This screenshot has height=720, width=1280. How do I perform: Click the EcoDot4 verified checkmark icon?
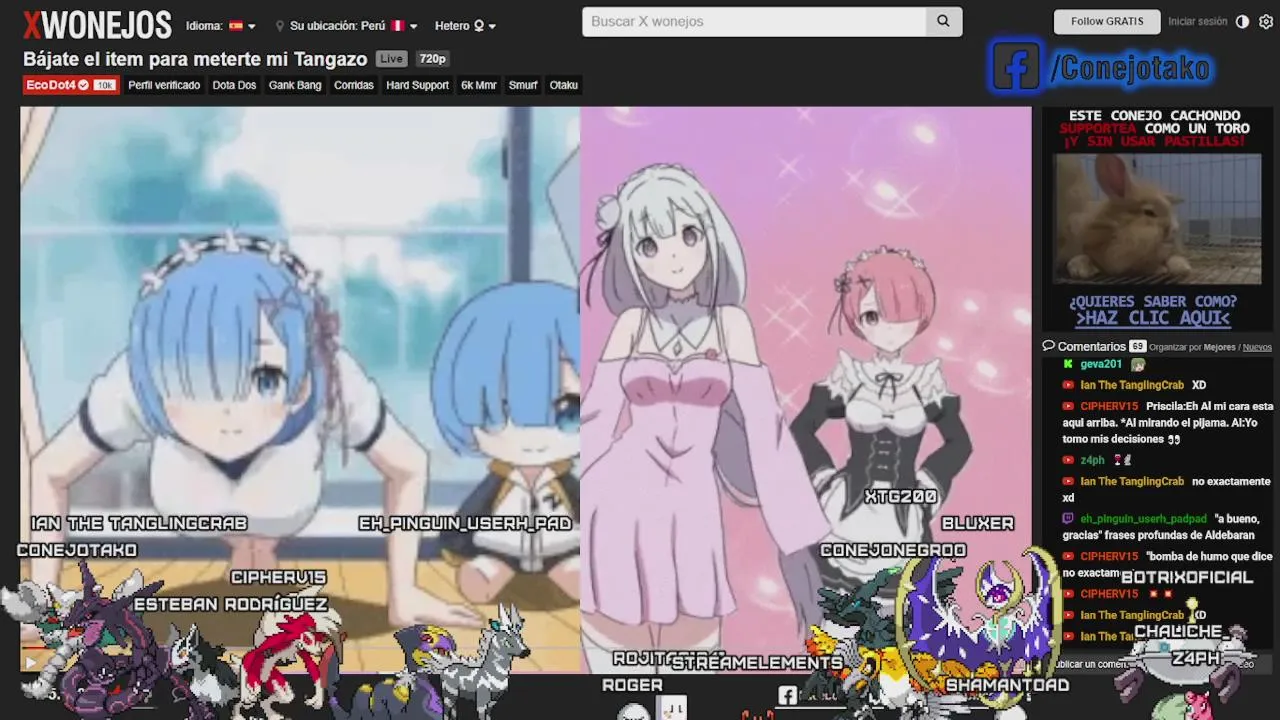pyautogui.click(x=84, y=85)
